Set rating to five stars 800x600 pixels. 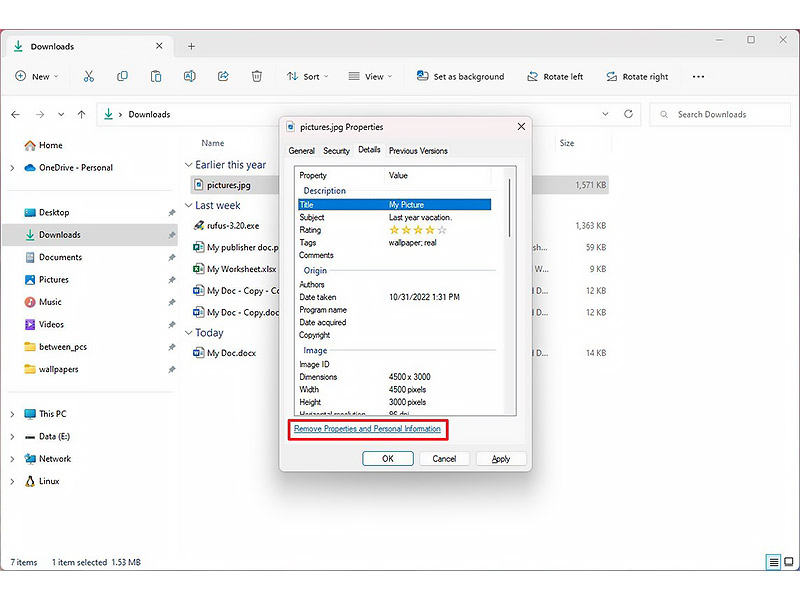442,230
